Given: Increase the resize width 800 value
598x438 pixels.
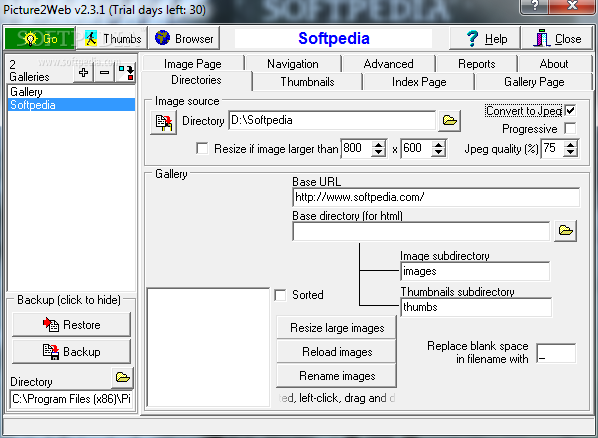Looking at the screenshot, I should coord(378,145).
